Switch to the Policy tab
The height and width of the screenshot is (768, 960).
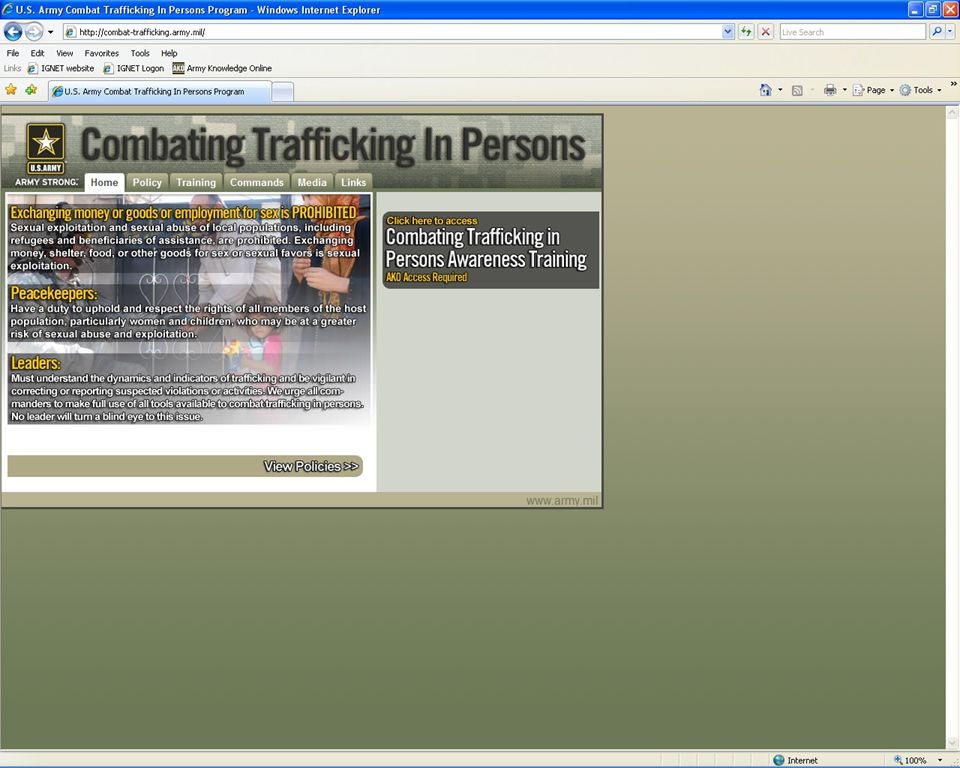pos(147,183)
